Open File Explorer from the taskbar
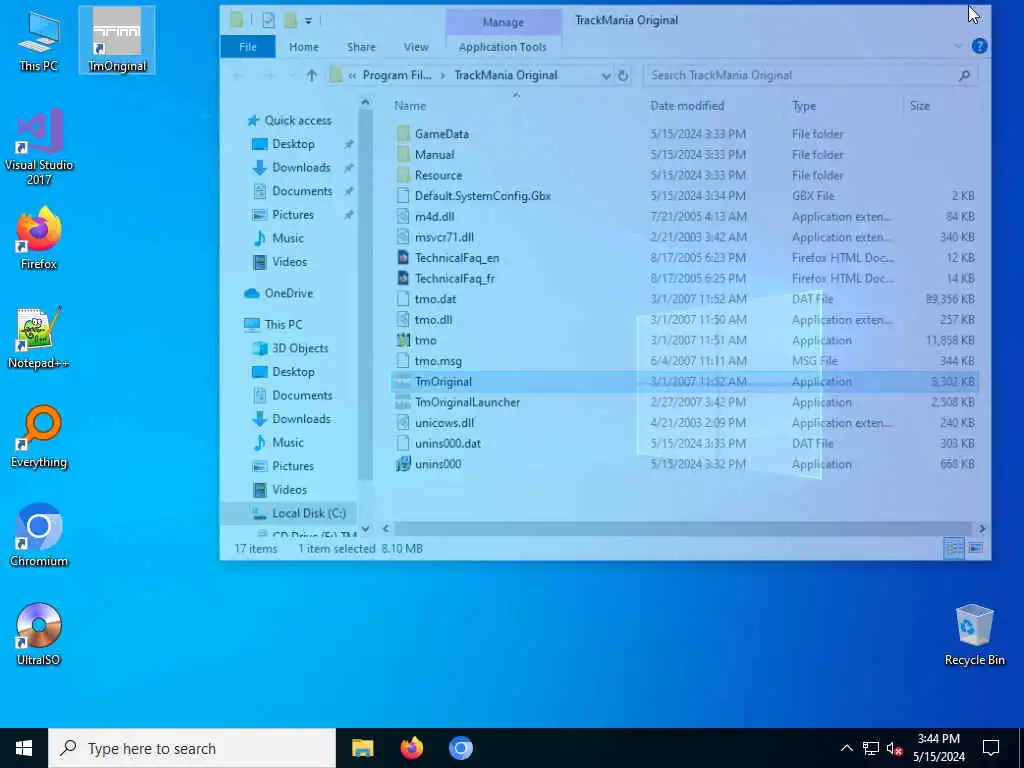1024x768 pixels. (x=362, y=748)
